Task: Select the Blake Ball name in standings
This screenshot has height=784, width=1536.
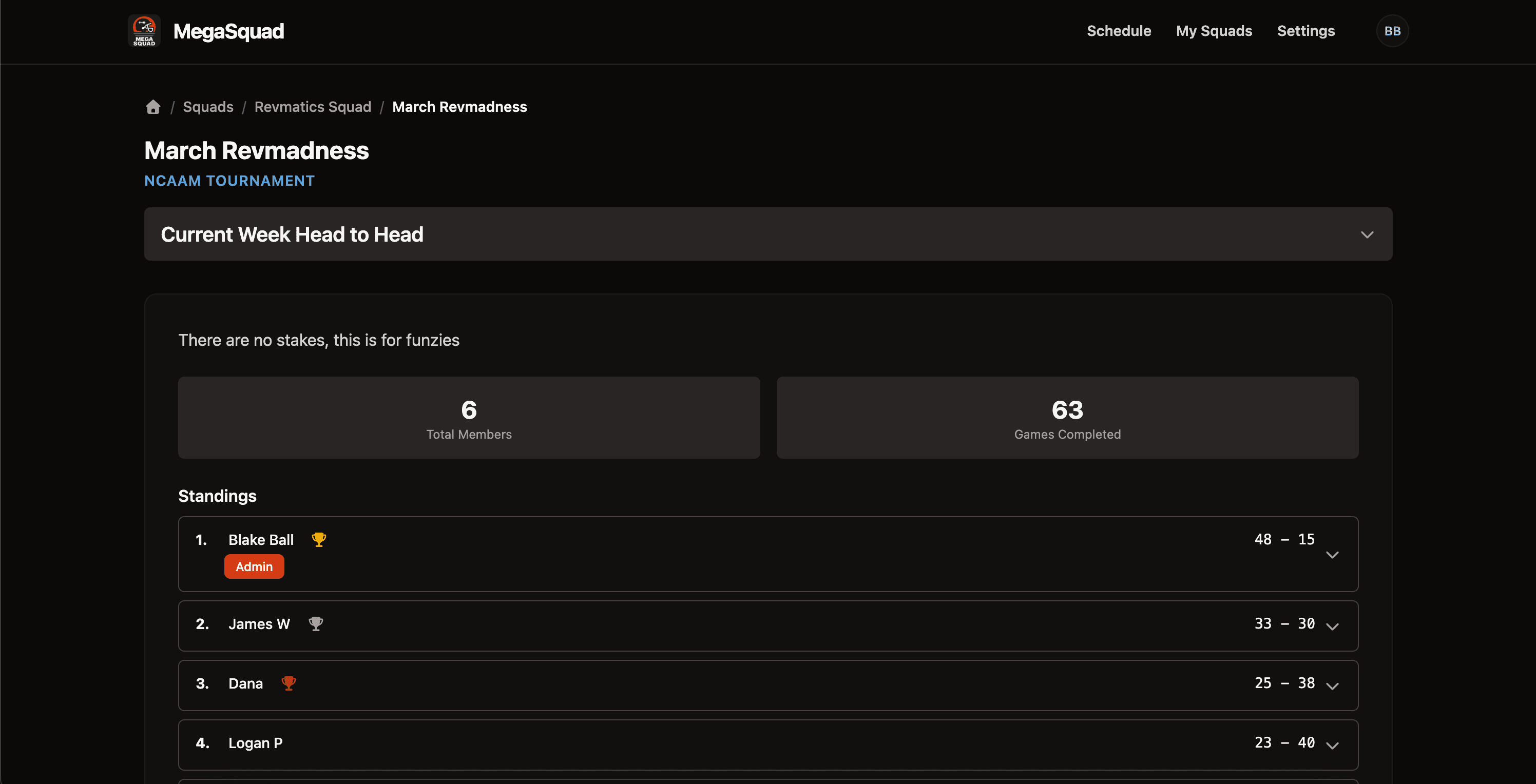Action: point(261,540)
